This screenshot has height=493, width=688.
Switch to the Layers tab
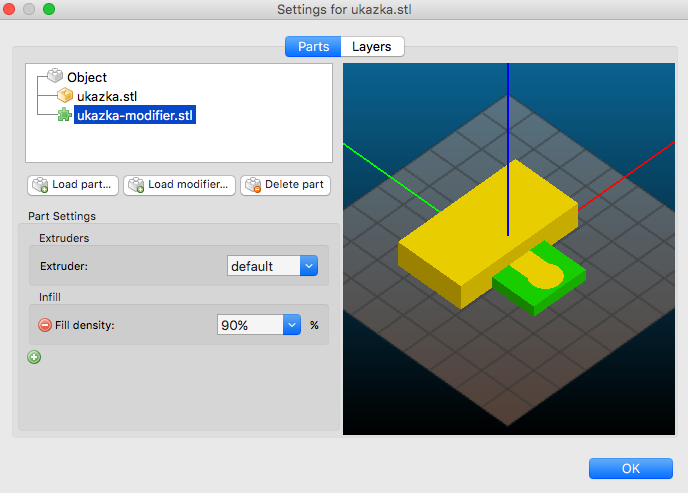pos(372,47)
